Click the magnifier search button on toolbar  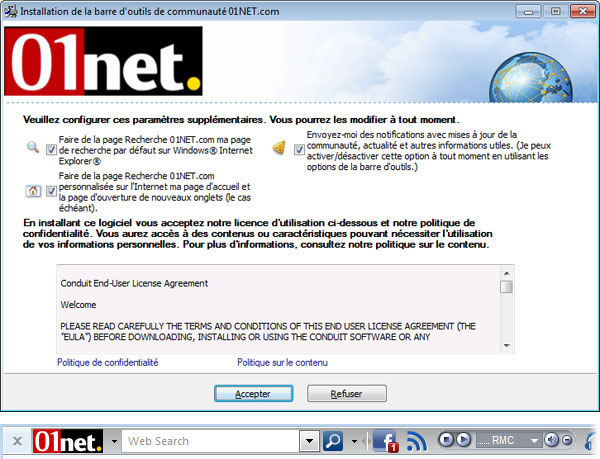333,441
